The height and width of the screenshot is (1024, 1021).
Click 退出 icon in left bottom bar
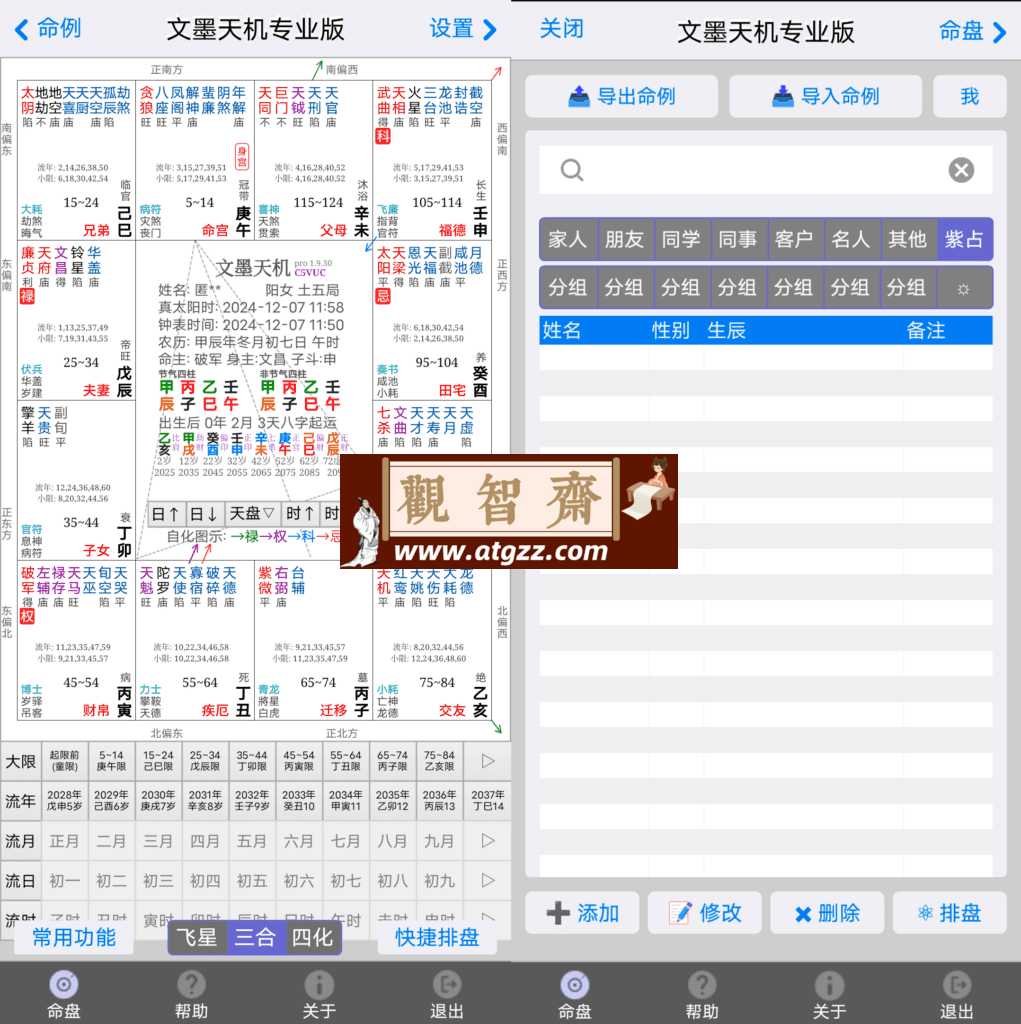pyautogui.click(x=447, y=996)
